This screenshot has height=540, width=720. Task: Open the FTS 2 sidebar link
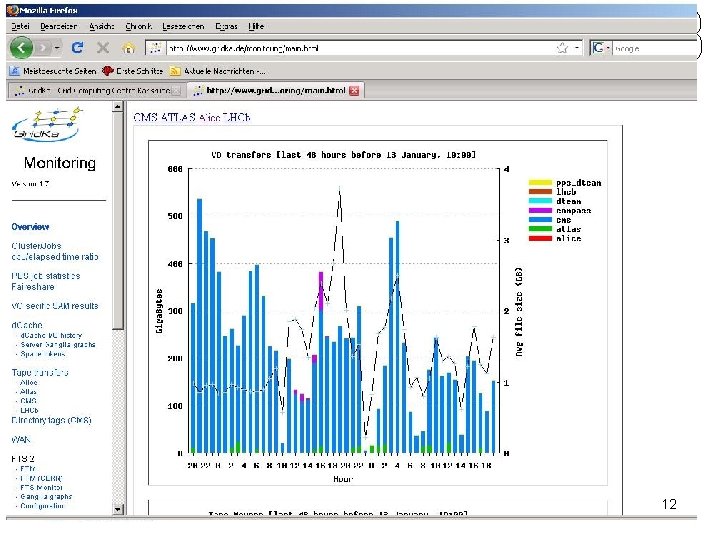(x=23, y=459)
